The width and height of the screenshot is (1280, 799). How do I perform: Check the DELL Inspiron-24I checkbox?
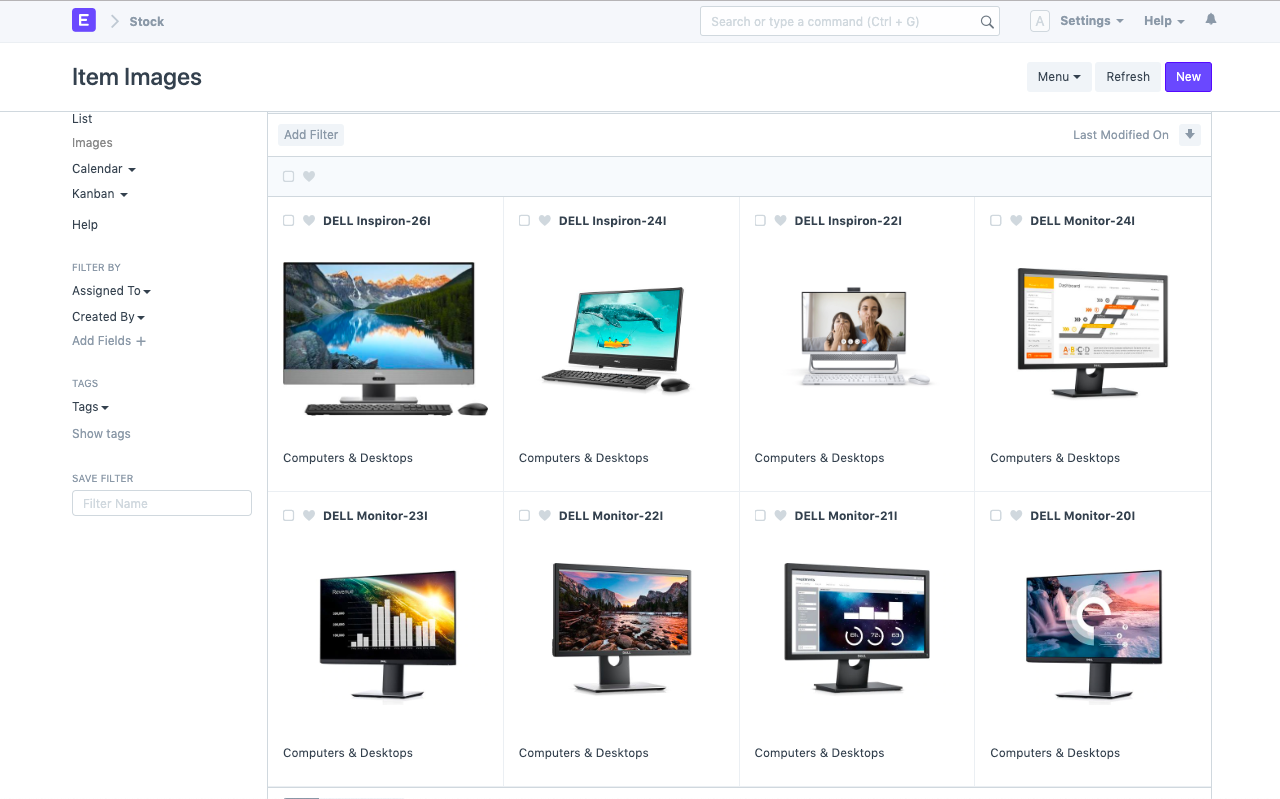(x=524, y=221)
